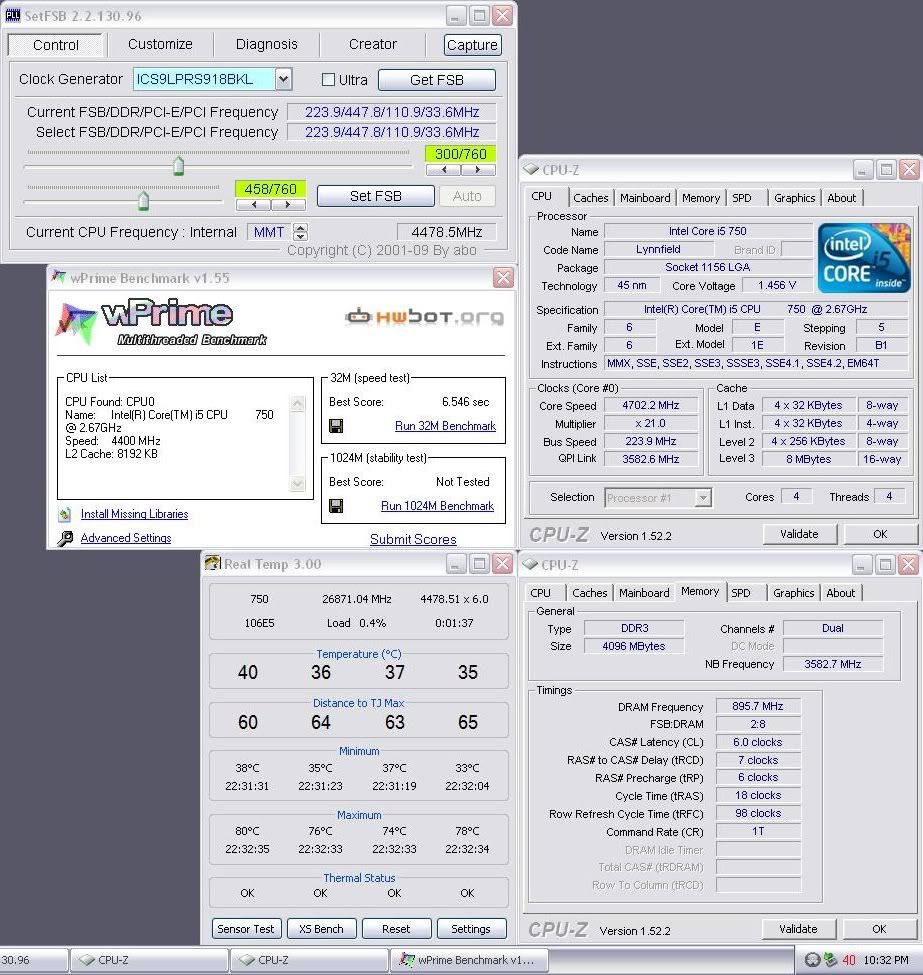Screen dimensions: 923x975
Task: Minimize the Real Temp window
Action: 456,564
